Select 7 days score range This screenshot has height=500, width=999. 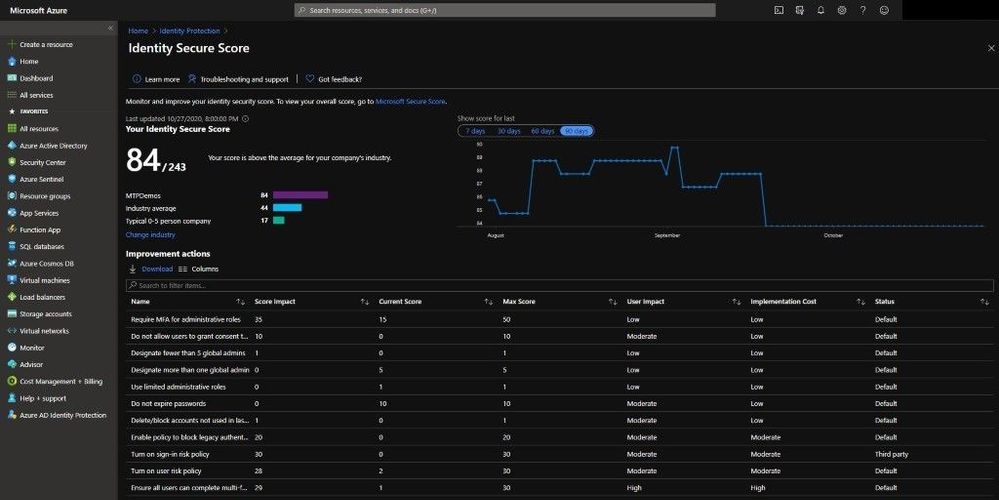click(x=475, y=131)
